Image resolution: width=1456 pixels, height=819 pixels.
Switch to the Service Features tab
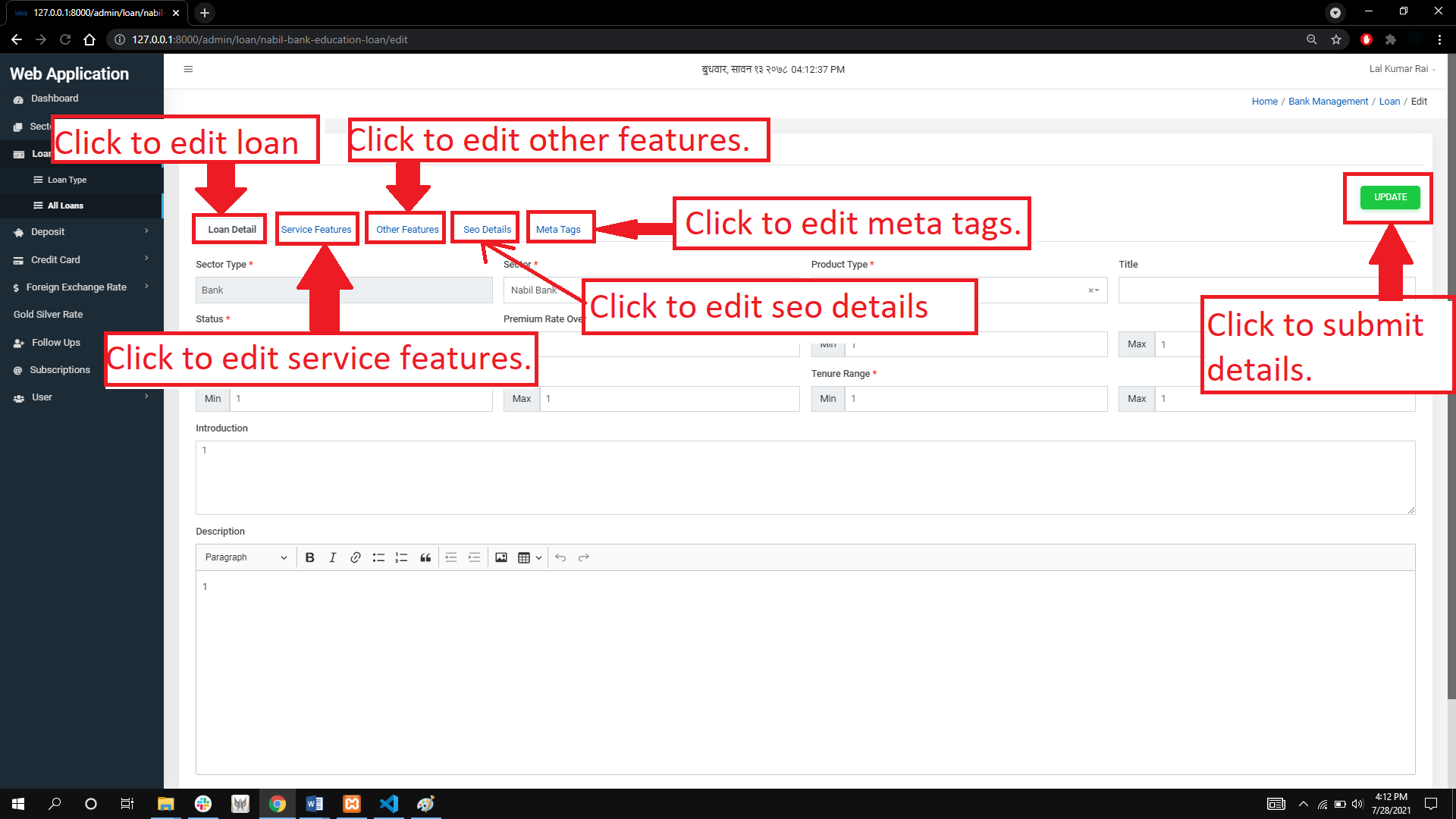(316, 229)
